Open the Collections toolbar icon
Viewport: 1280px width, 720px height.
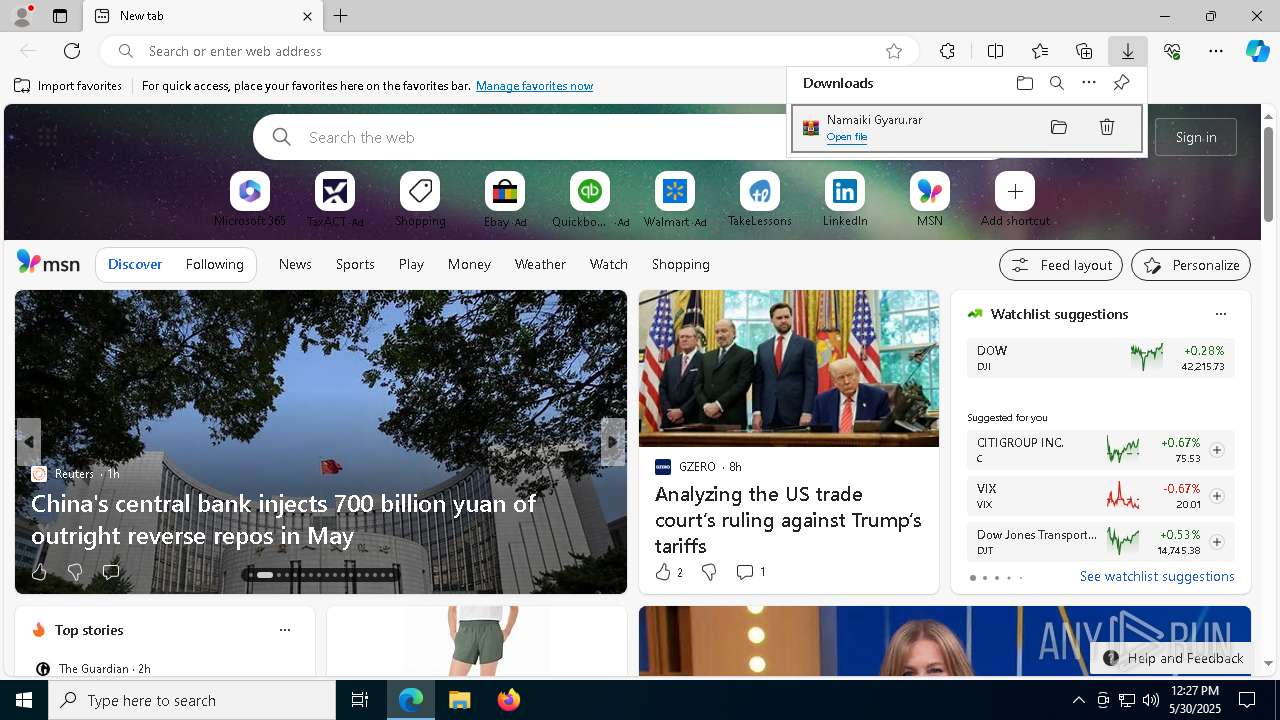coord(1084,51)
